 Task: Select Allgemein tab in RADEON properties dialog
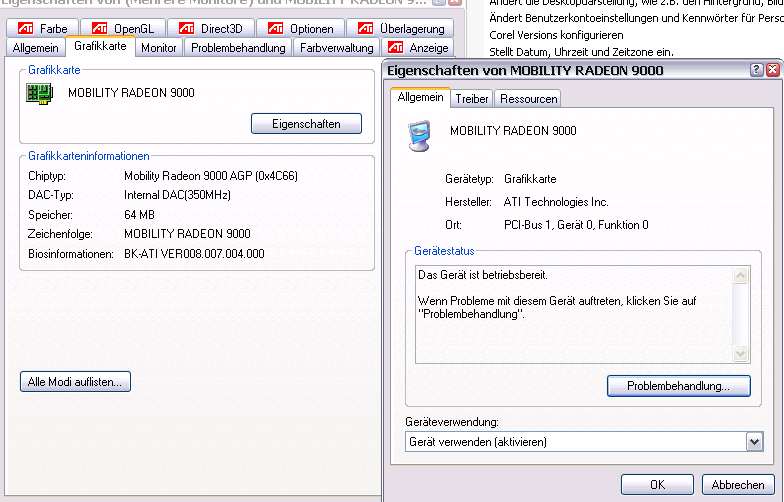pos(420,97)
